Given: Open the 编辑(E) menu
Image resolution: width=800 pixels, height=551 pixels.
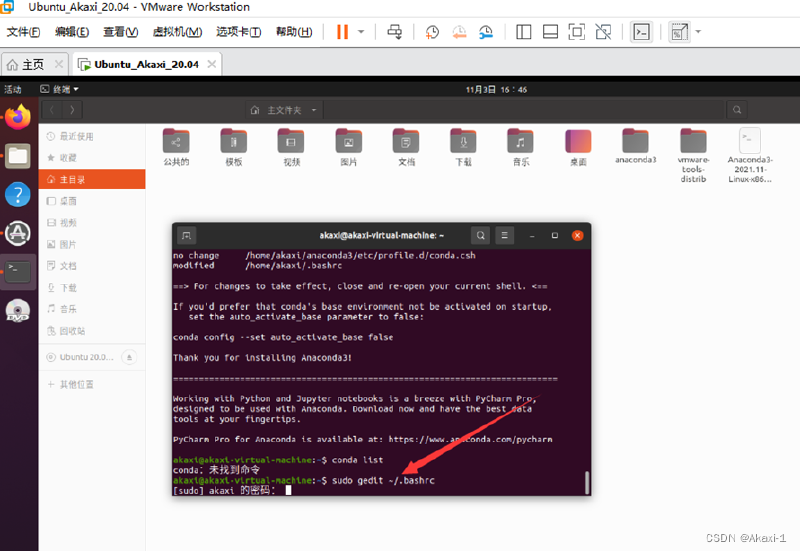Looking at the screenshot, I should click(72, 32).
